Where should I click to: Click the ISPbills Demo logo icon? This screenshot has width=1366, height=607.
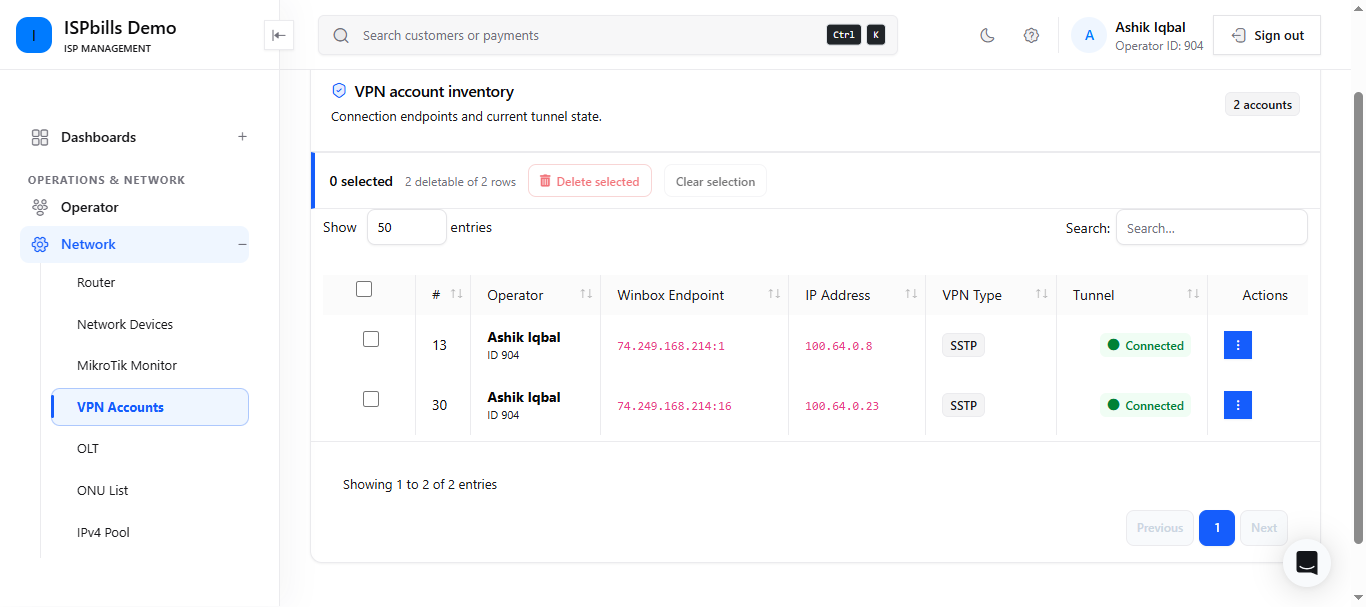pyautogui.click(x=34, y=35)
